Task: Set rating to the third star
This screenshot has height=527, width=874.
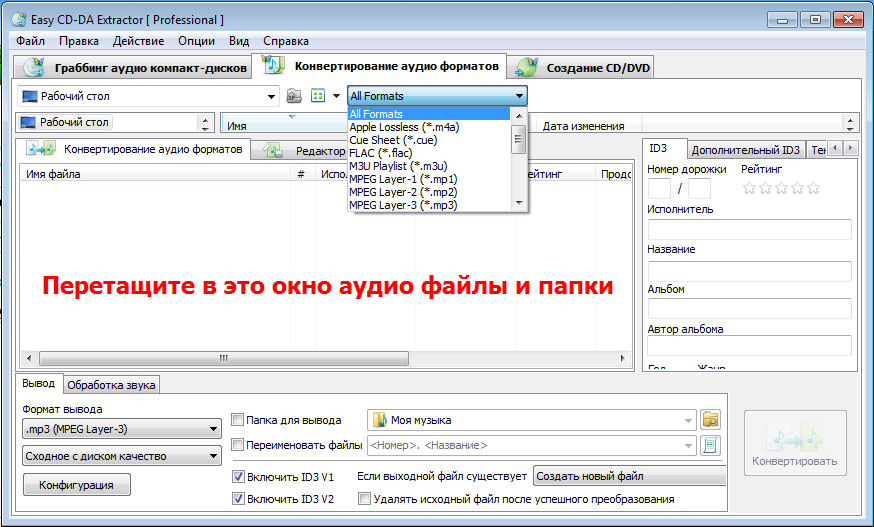Action: point(781,188)
